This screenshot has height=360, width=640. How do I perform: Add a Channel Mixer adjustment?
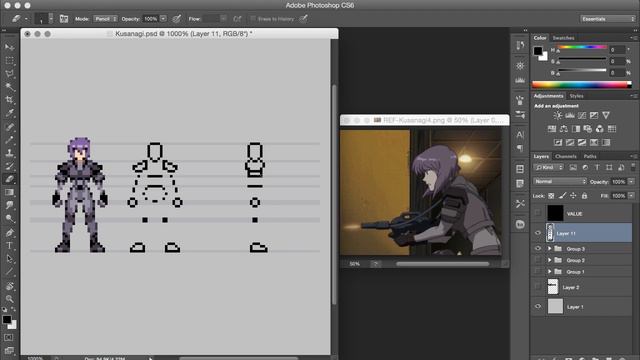[x=600, y=129]
